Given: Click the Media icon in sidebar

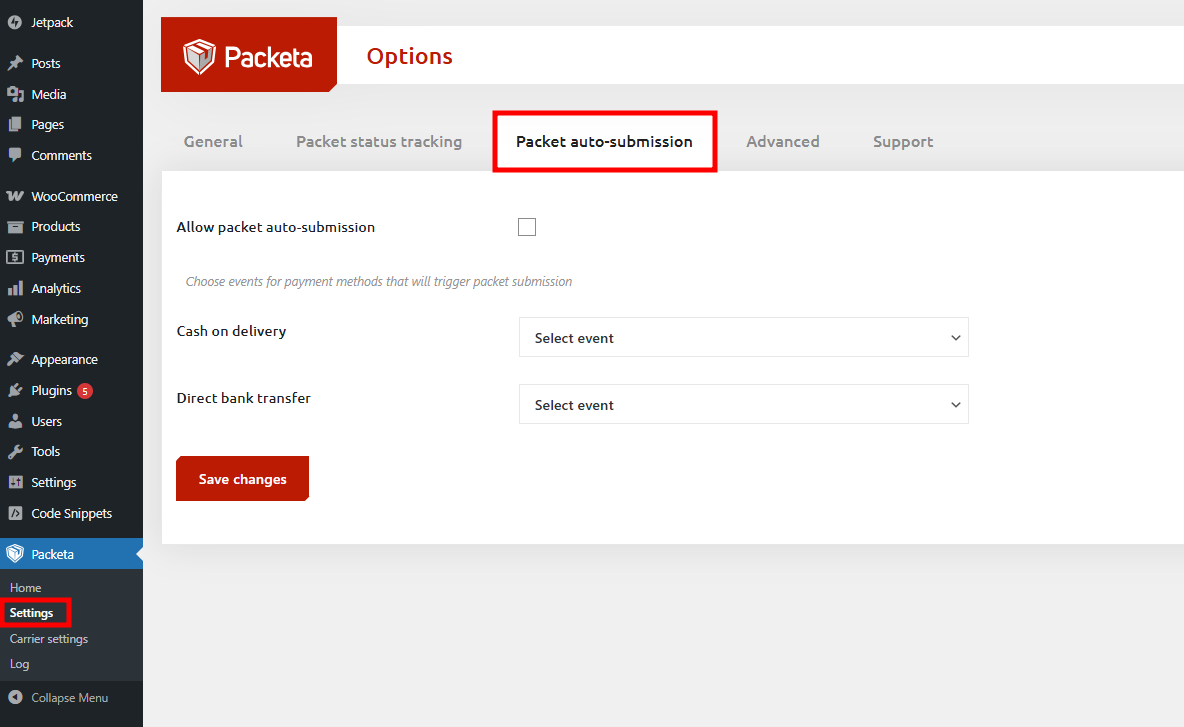Looking at the screenshot, I should (x=15, y=94).
